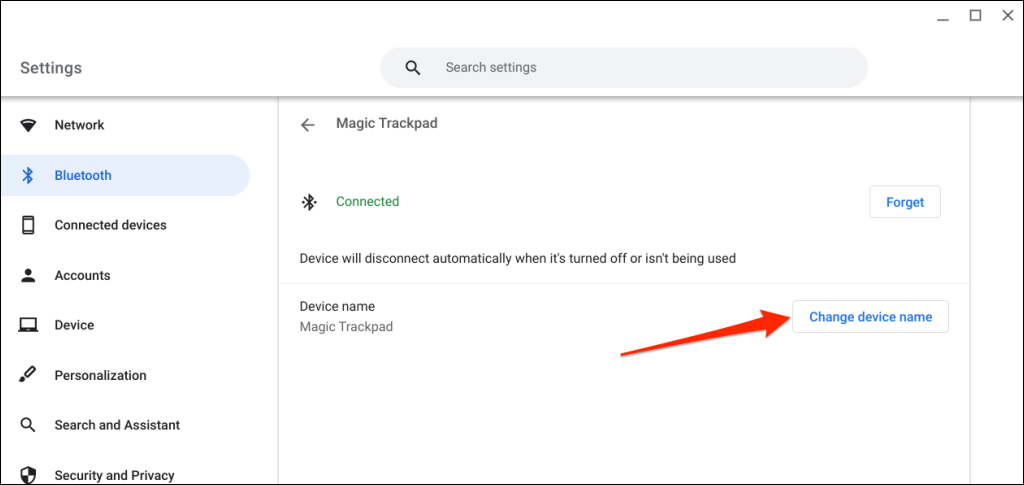Click the Network Wi-Fi icon in sidebar
The height and width of the screenshot is (485, 1024).
point(28,125)
